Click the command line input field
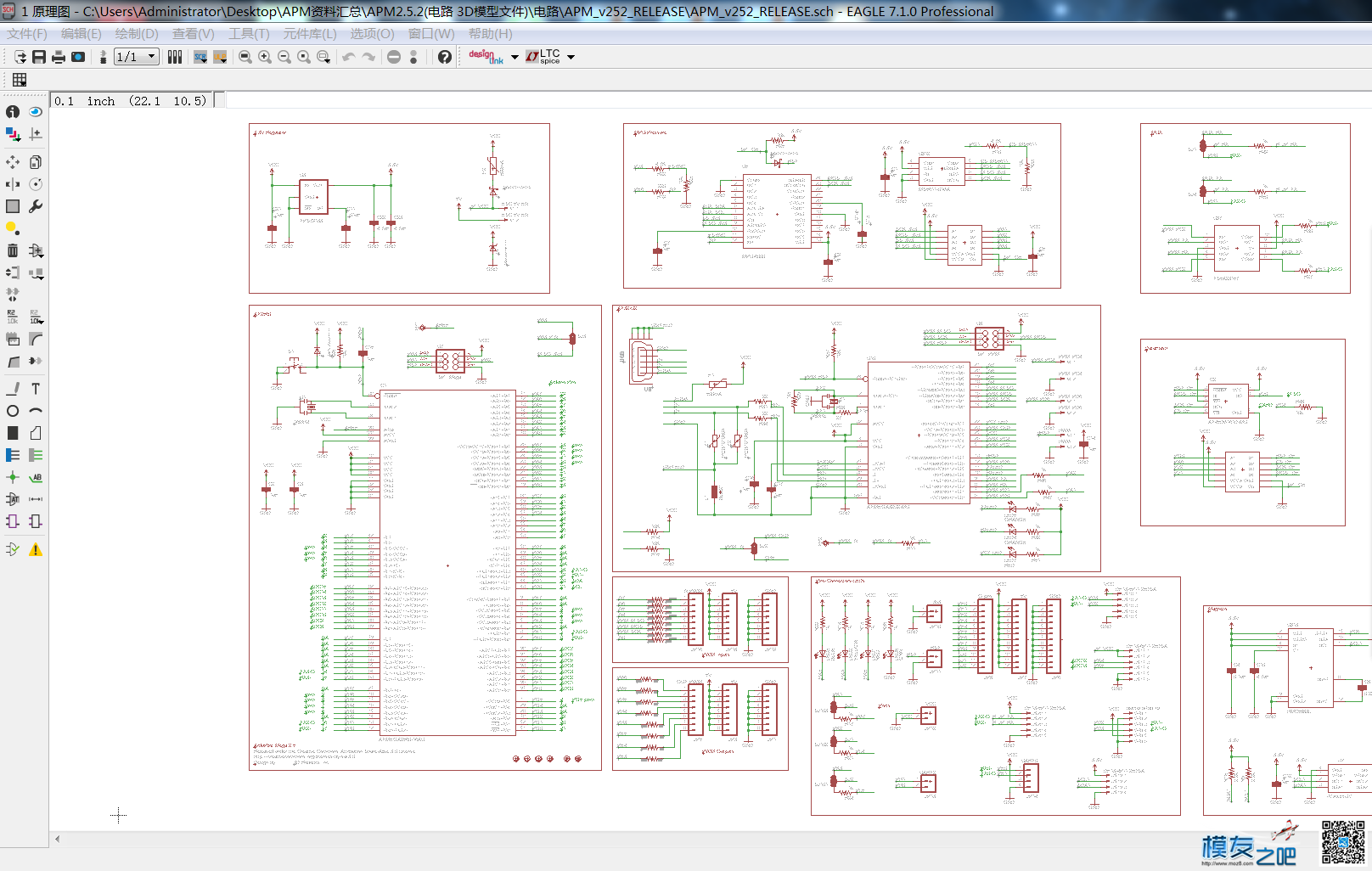 coord(798,100)
